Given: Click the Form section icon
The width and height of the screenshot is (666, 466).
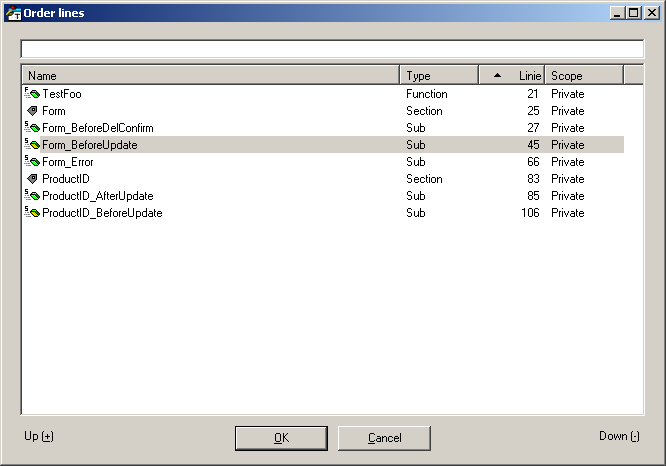Looking at the screenshot, I should tap(32, 111).
